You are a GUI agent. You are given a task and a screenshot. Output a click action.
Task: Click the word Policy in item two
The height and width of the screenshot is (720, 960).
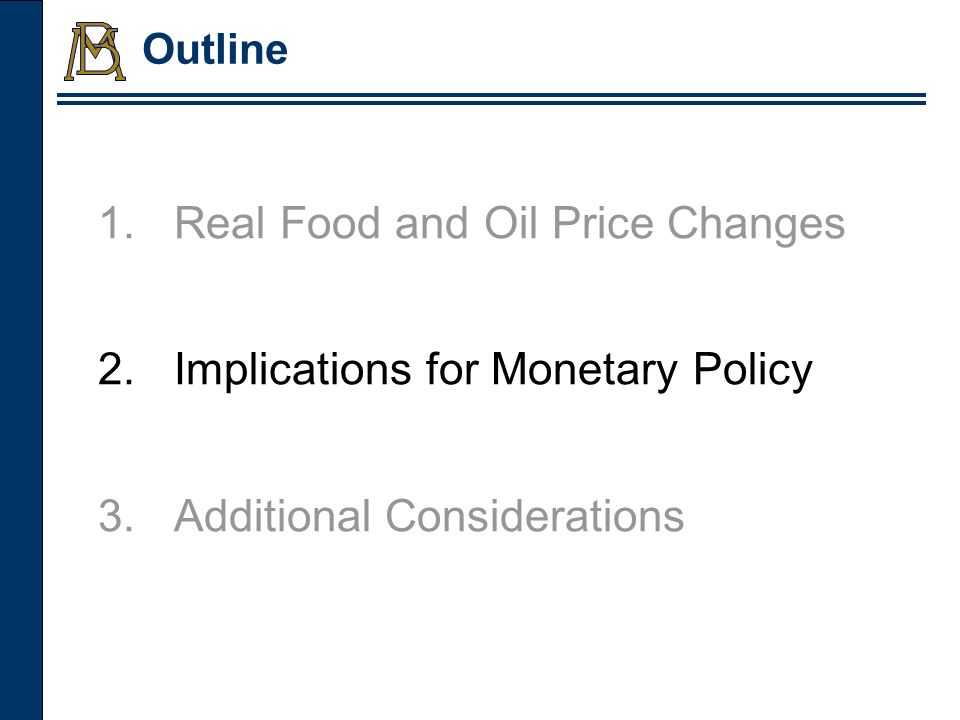(x=752, y=370)
